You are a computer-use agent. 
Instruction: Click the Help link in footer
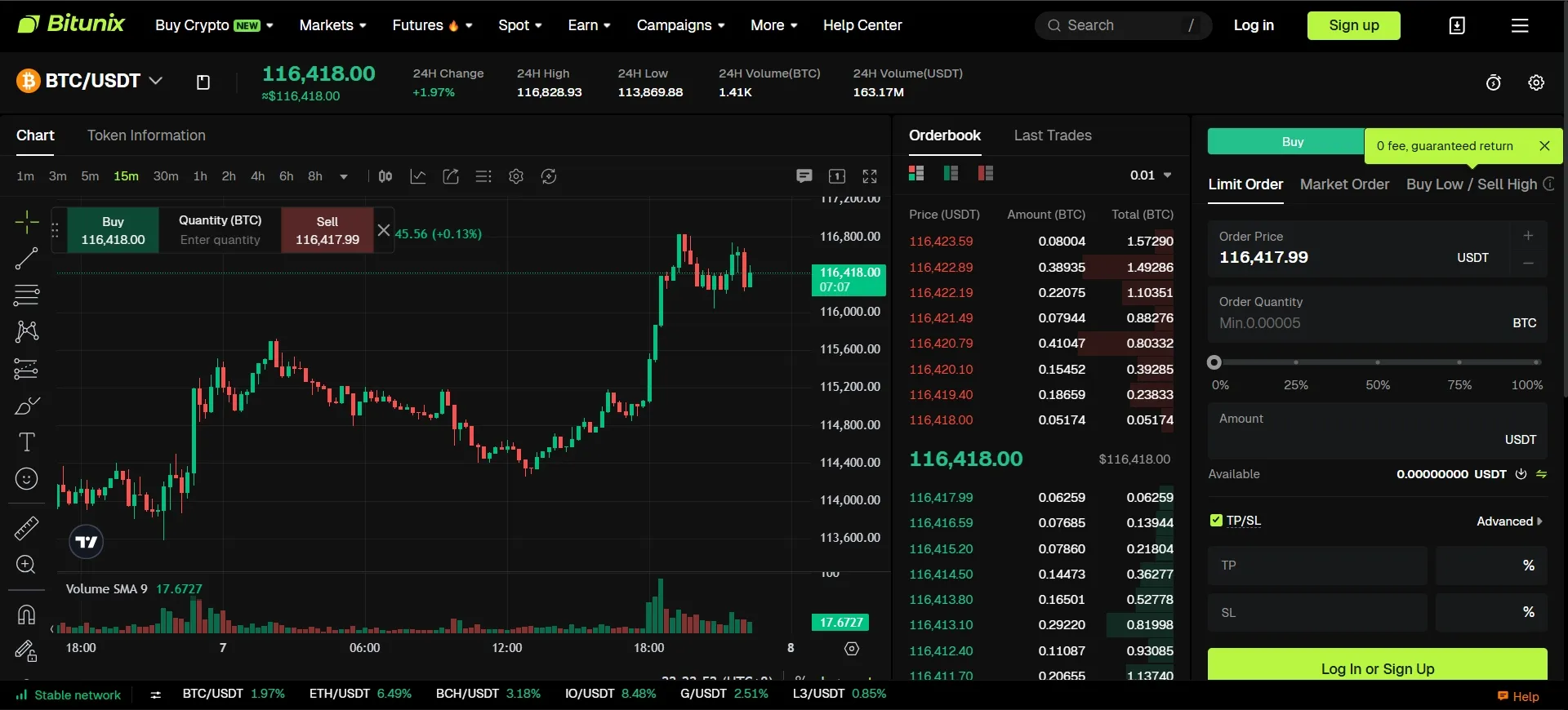click(1518, 696)
